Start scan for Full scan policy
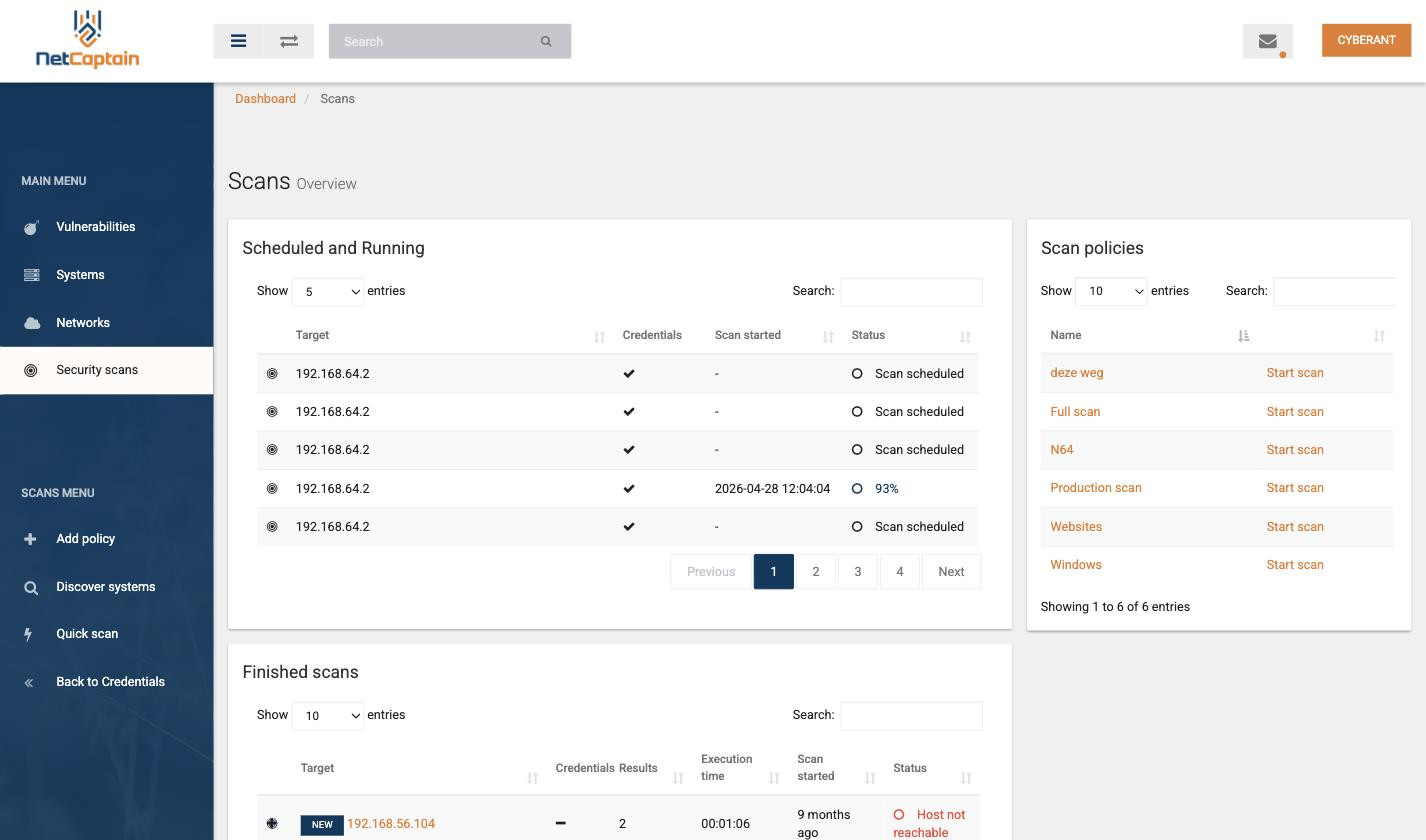The height and width of the screenshot is (840, 1426). pyautogui.click(x=1295, y=412)
